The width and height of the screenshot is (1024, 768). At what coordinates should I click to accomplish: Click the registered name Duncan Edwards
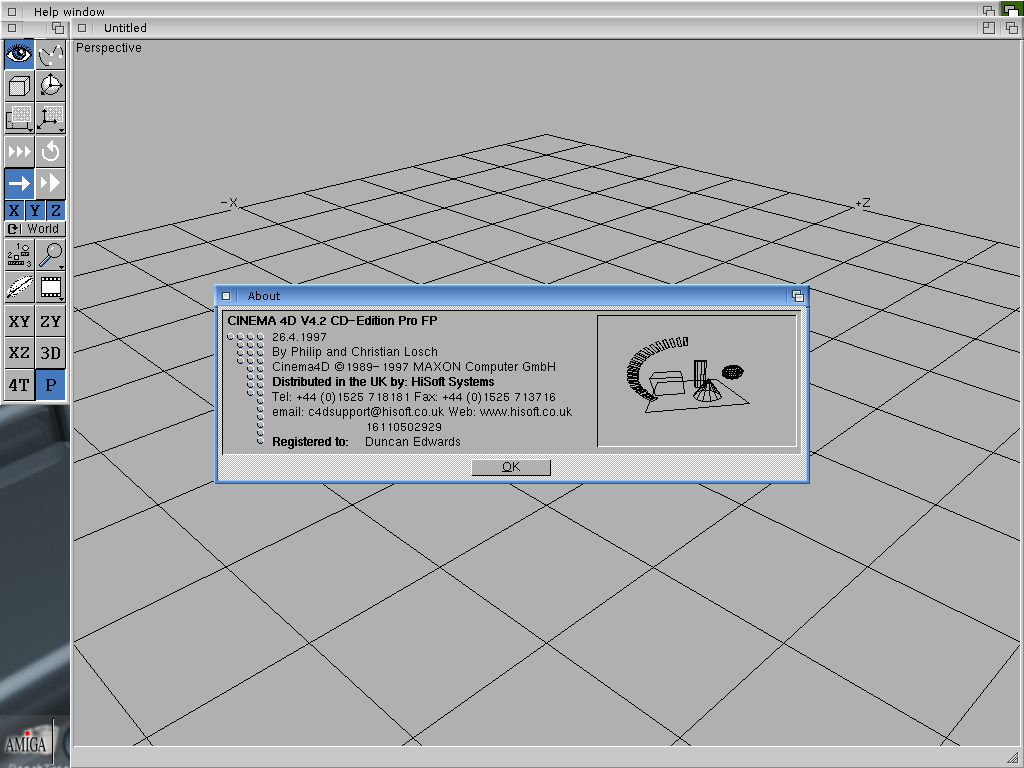click(x=413, y=442)
